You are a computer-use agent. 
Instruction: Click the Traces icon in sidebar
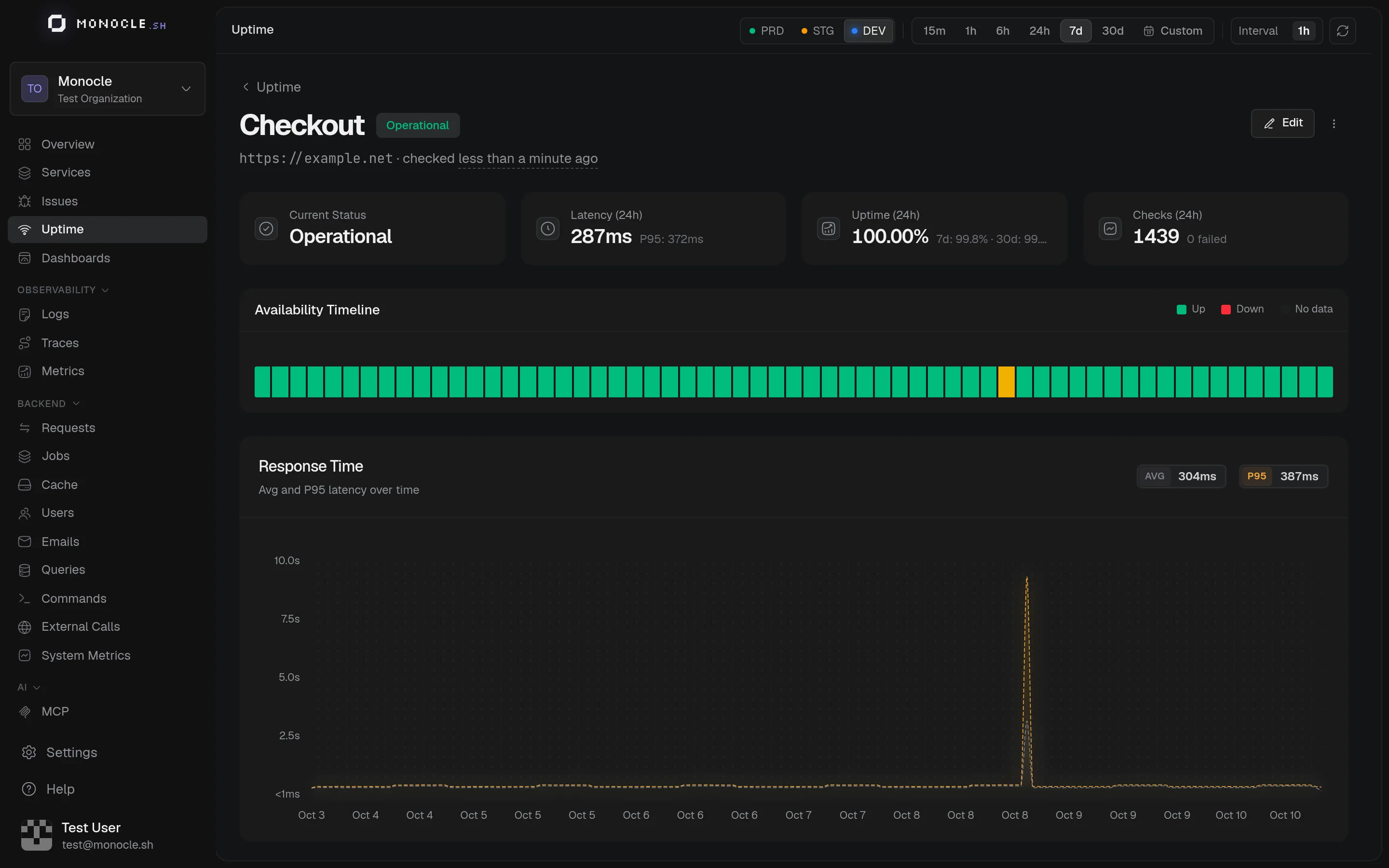tap(25, 343)
